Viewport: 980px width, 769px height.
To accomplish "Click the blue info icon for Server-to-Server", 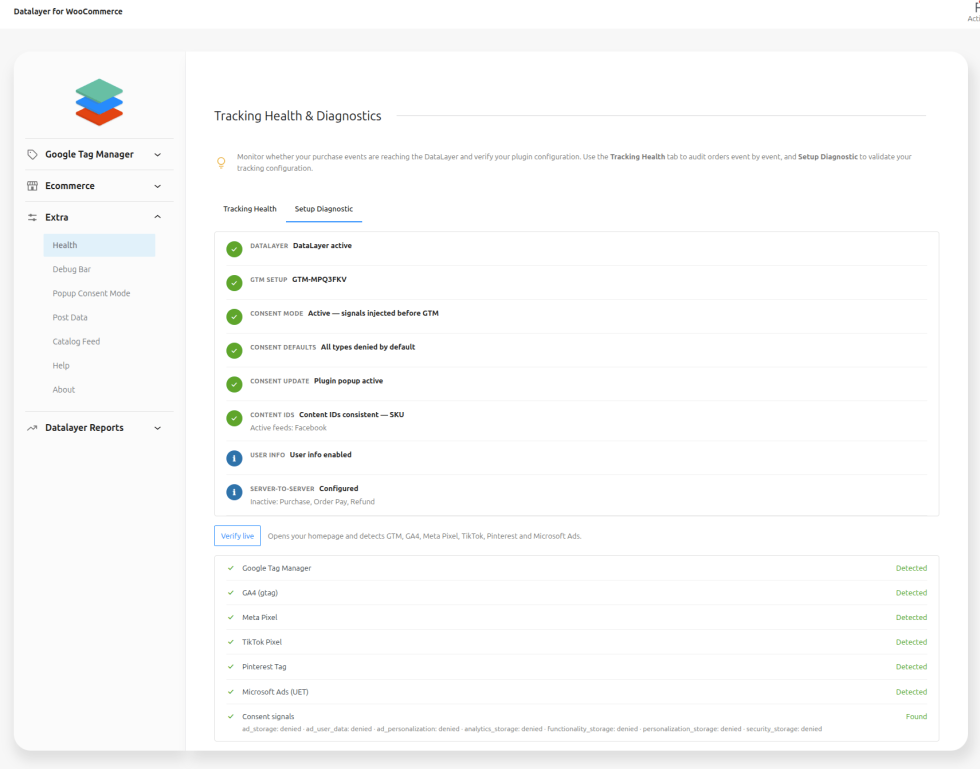I will (234, 492).
